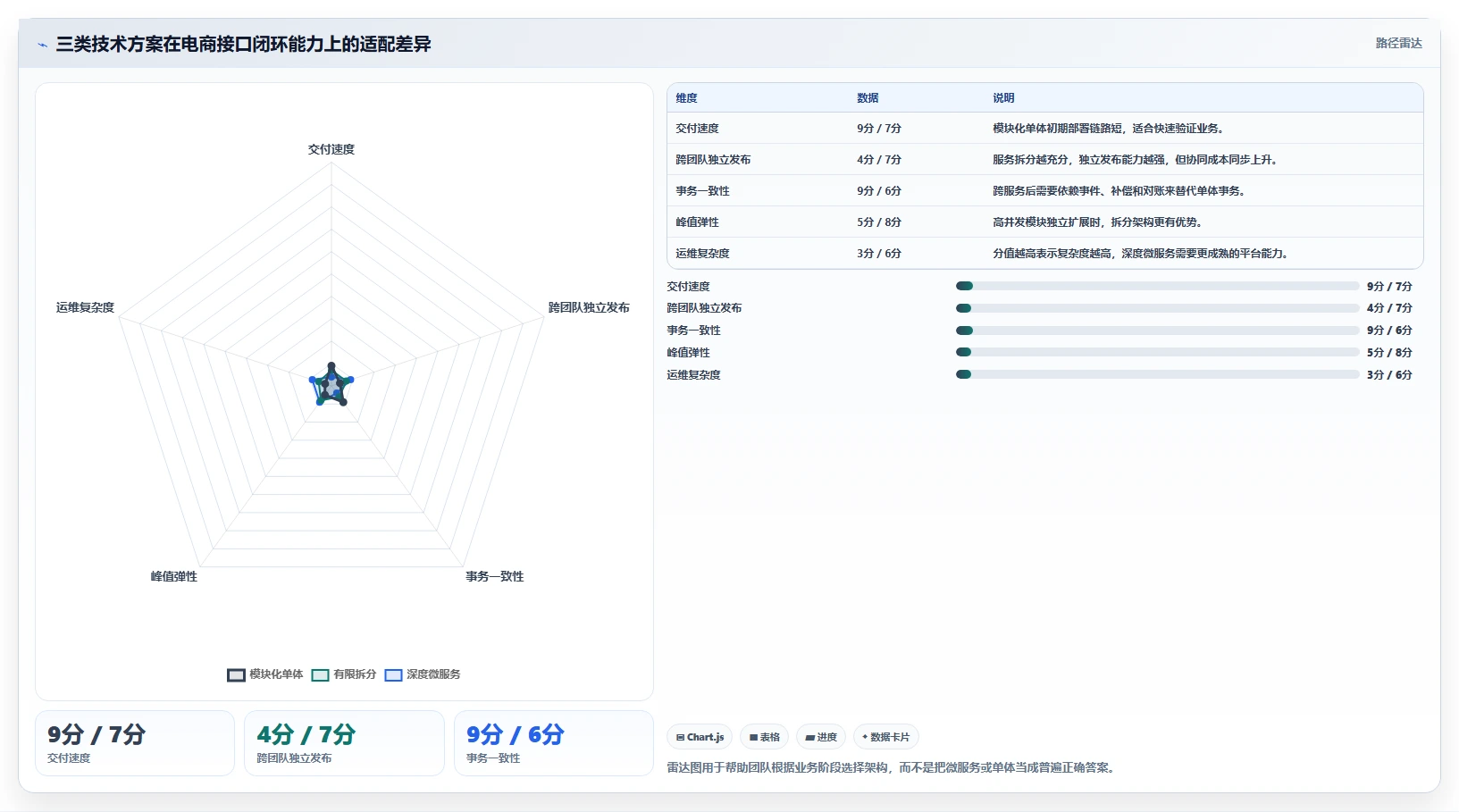The width and height of the screenshot is (1459, 812).
Task: Click the 数据 column header
Action: [x=868, y=98]
